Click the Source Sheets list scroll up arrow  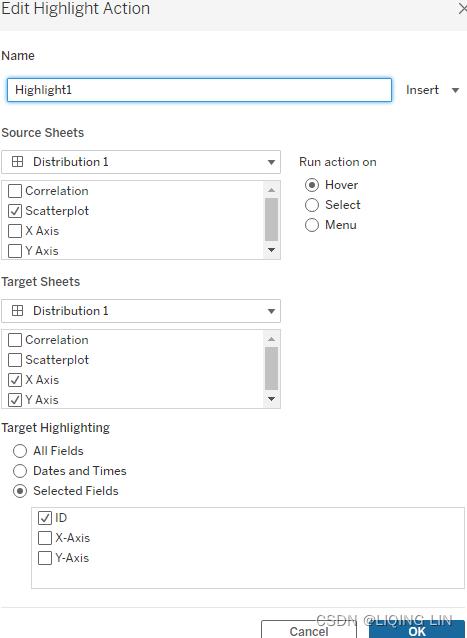tap(271, 190)
